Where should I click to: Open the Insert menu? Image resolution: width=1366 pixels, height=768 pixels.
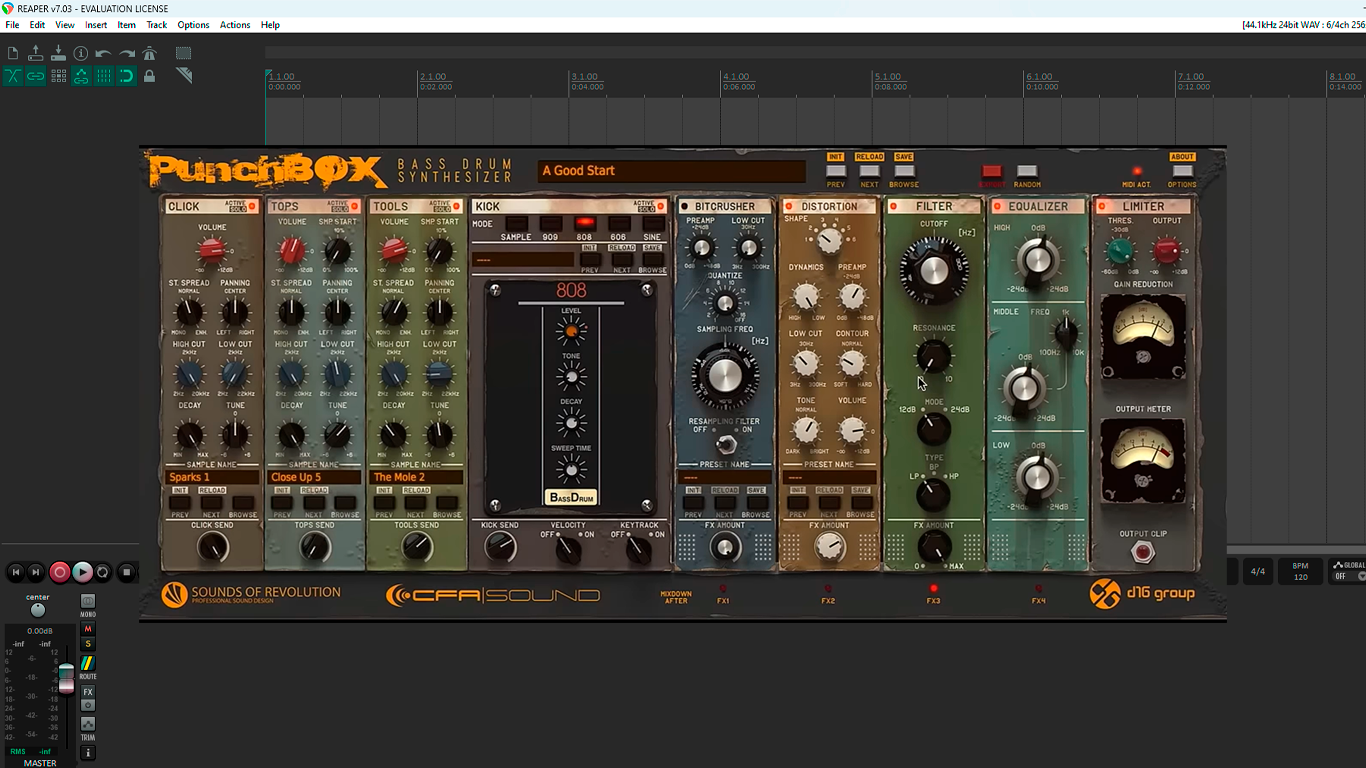coord(96,25)
